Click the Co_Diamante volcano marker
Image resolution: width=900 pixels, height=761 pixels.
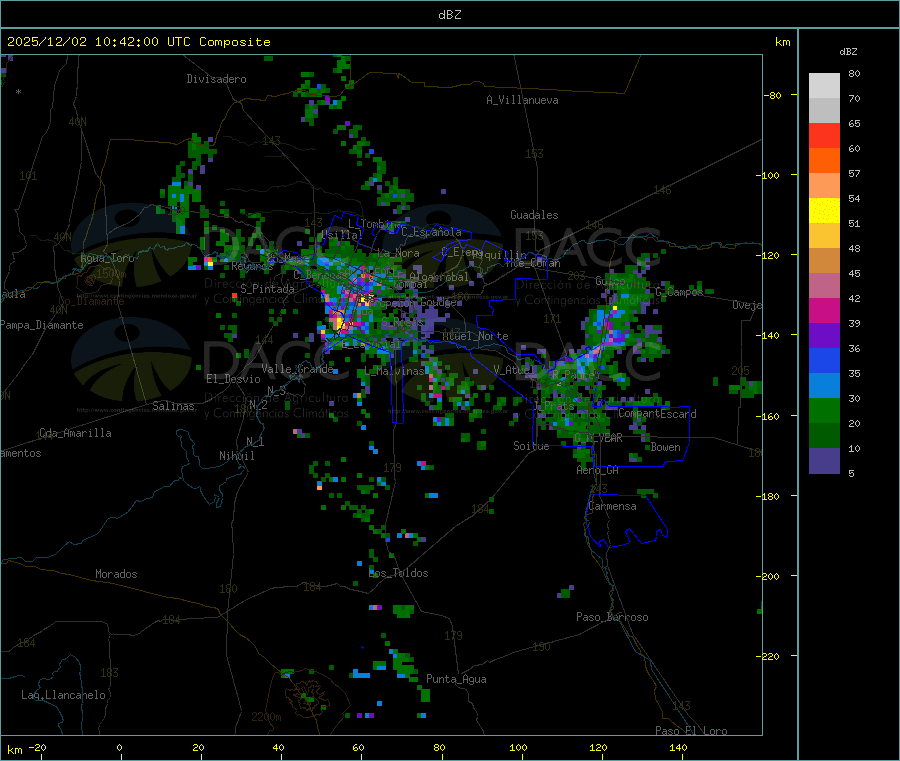pyautogui.click(x=90, y=281)
